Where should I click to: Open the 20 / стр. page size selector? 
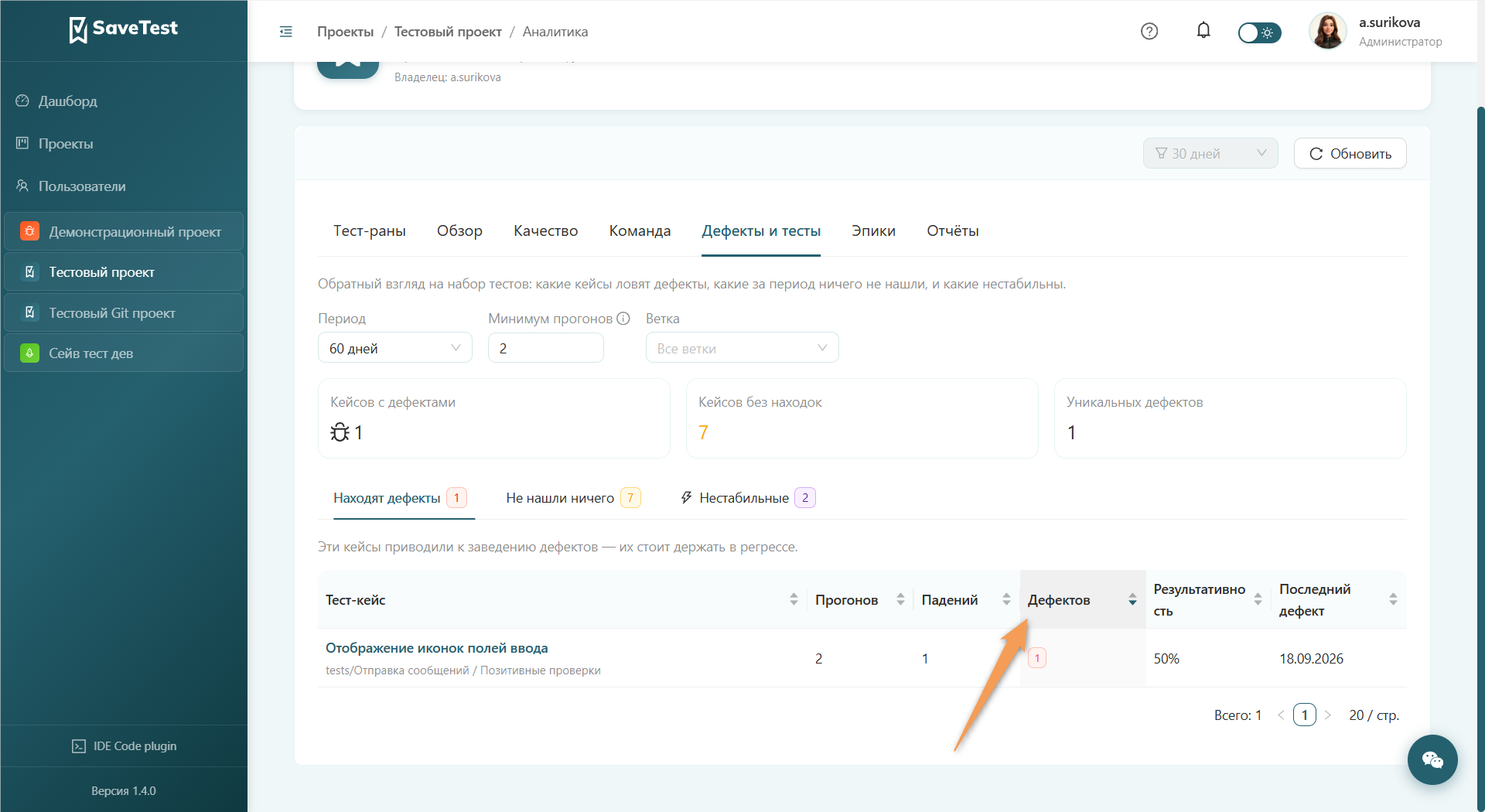pos(1374,715)
